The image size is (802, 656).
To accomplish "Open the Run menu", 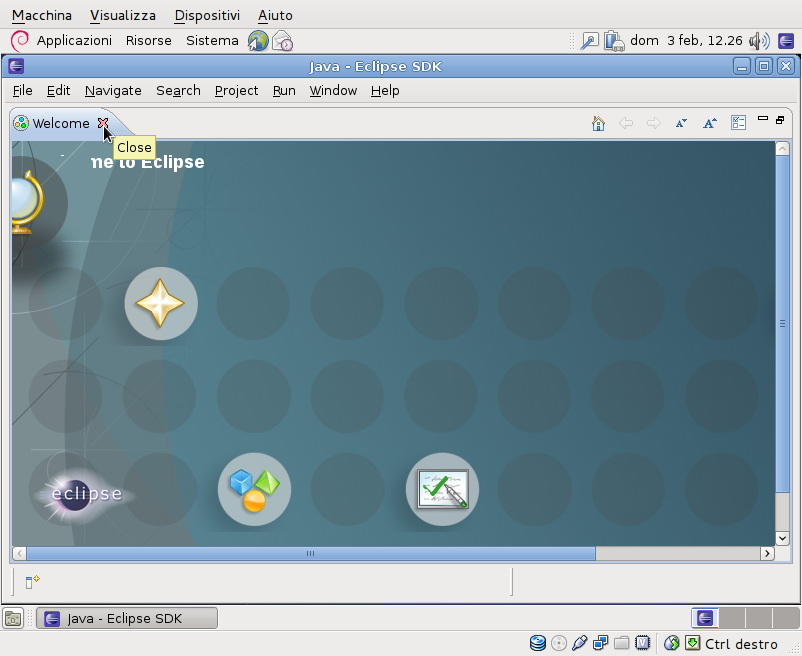I will 284,91.
